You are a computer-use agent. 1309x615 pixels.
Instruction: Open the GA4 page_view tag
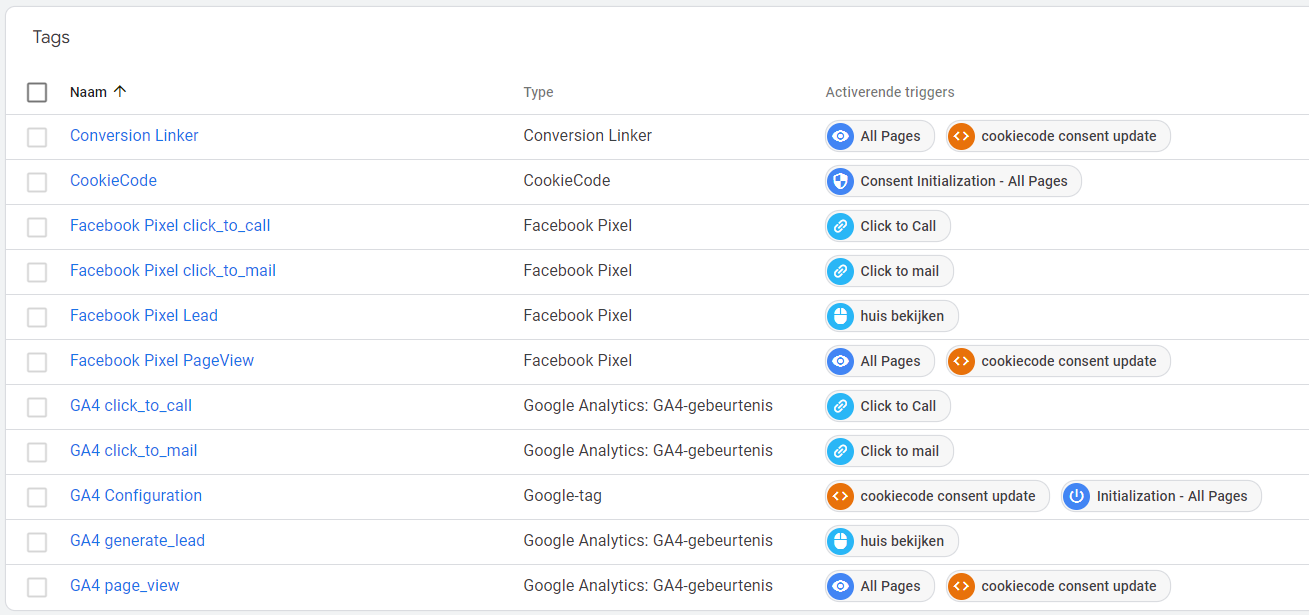pyautogui.click(x=125, y=586)
